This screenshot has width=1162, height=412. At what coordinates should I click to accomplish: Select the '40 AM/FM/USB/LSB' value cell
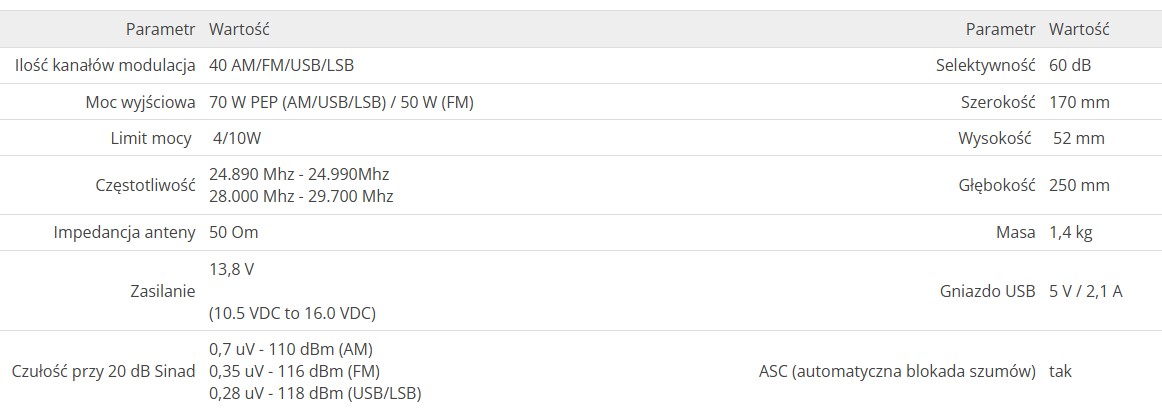pyautogui.click(x=282, y=66)
